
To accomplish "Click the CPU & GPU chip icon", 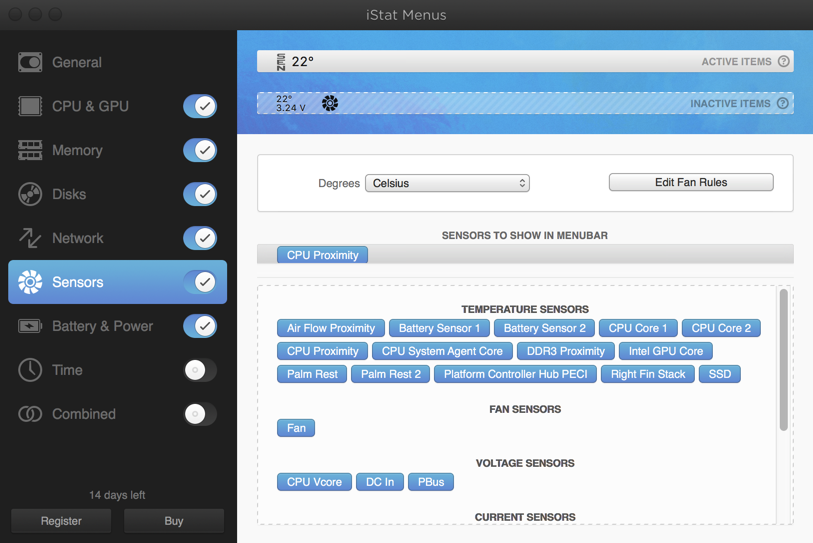I will 30,106.
